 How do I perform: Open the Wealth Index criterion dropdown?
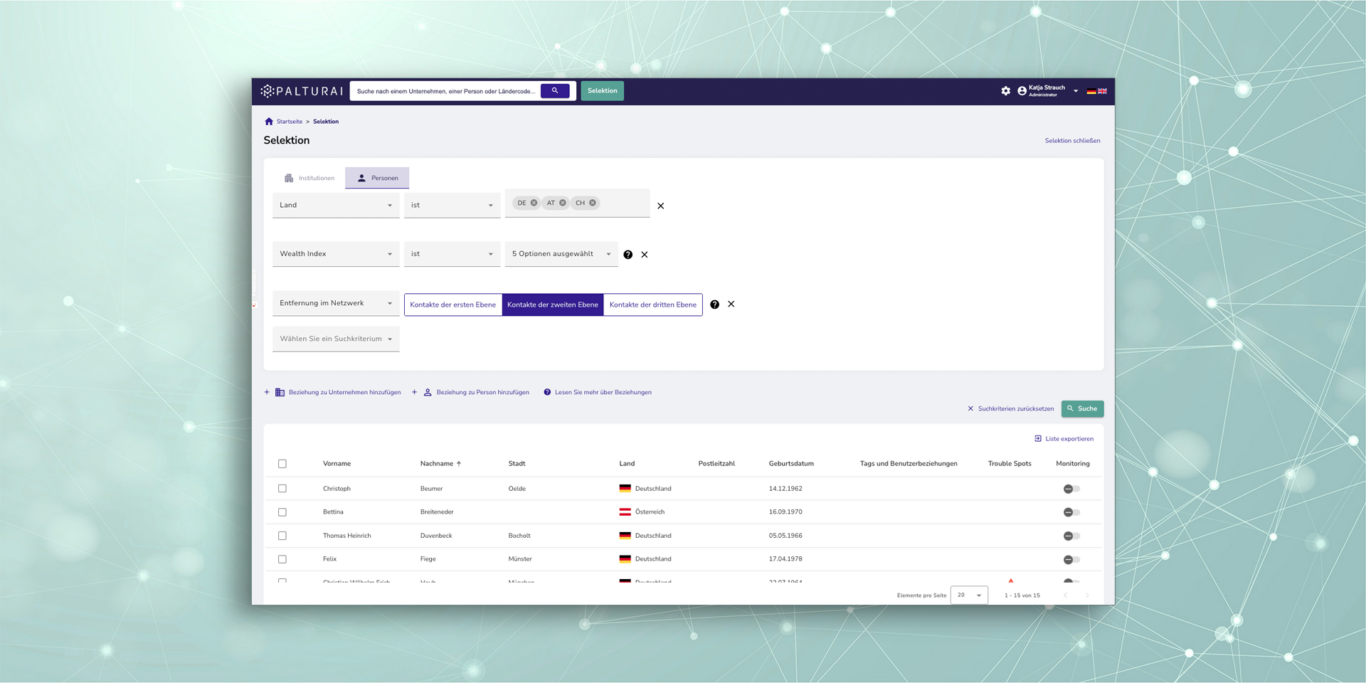pyautogui.click(x=335, y=254)
